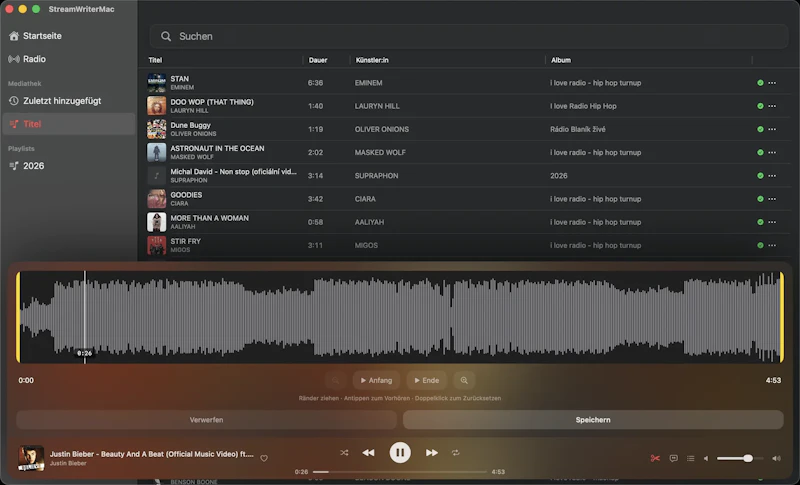Sort by the Album column header
Viewport: 800px width, 485px height.
point(561,60)
